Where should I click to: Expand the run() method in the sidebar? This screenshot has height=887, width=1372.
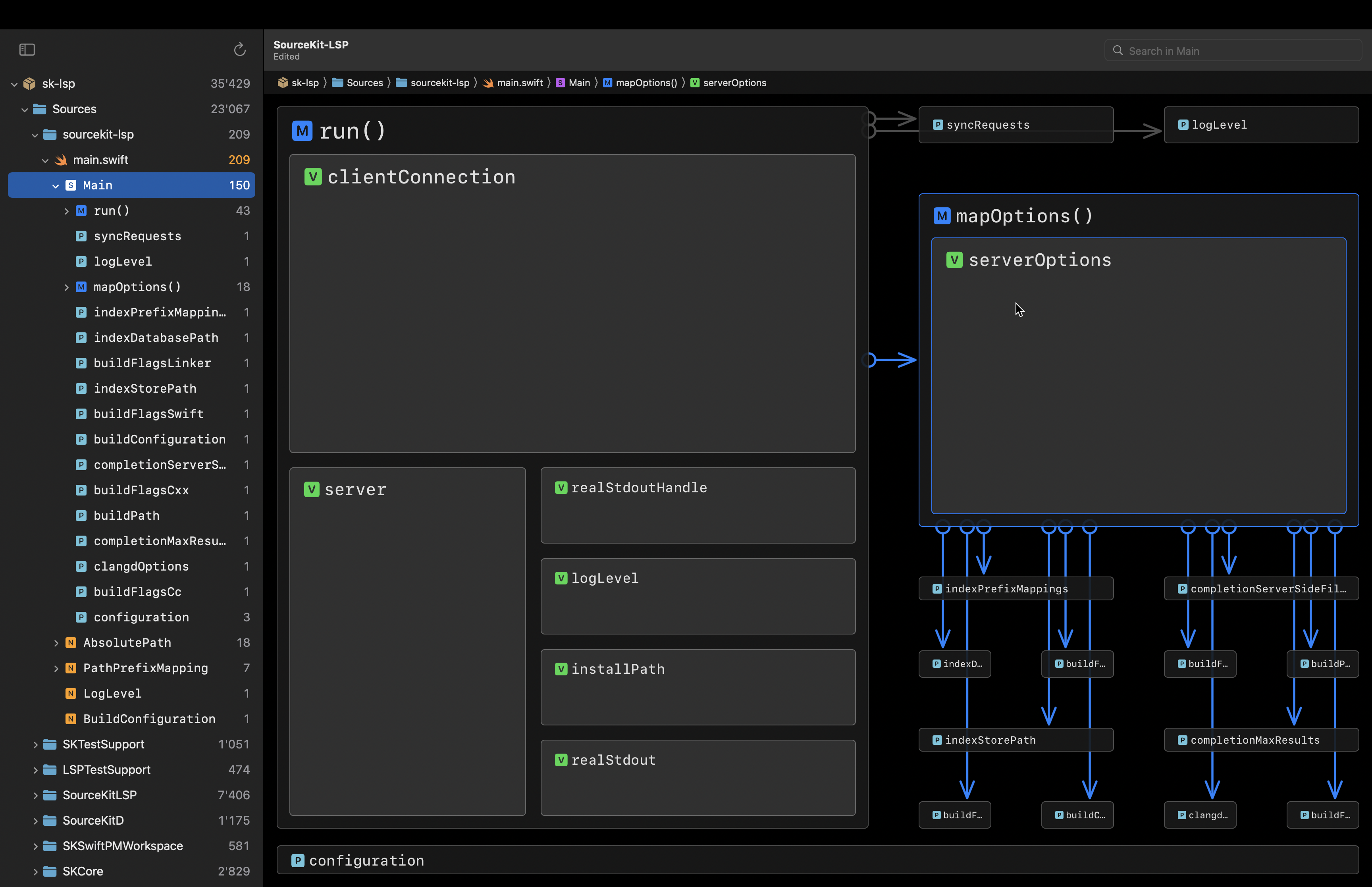pos(66,211)
